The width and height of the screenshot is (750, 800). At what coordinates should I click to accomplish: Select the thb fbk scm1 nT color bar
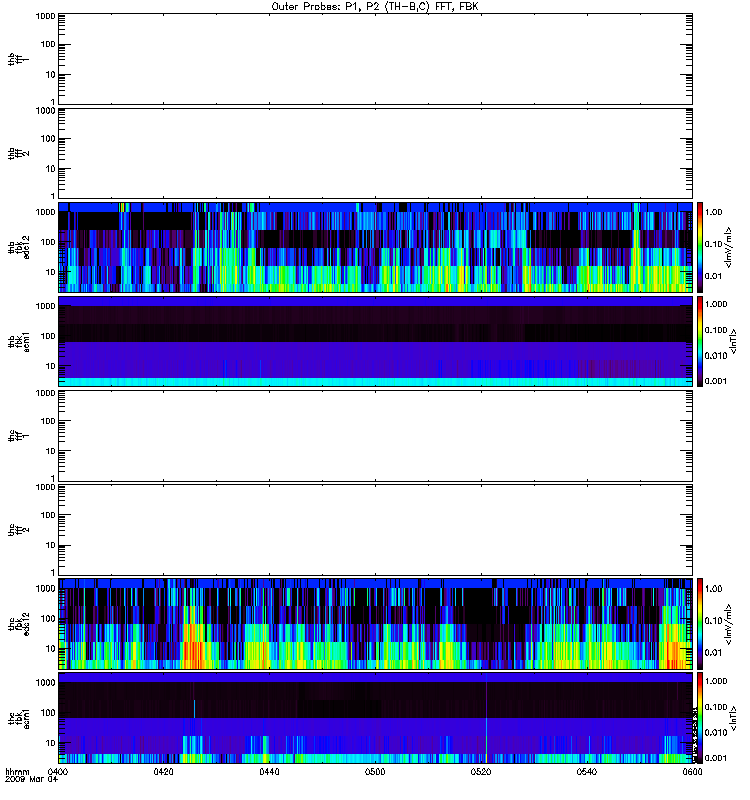(x=700, y=342)
